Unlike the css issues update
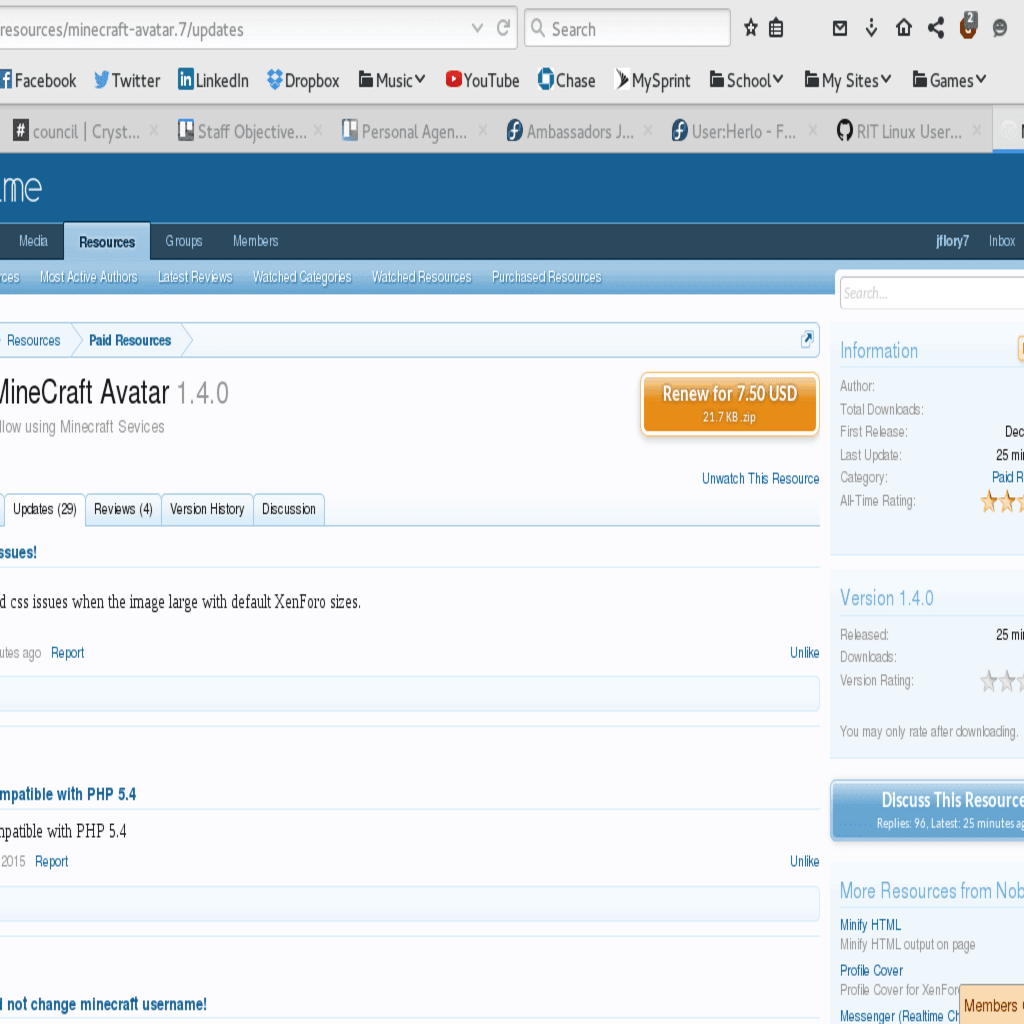The height and width of the screenshot is (1024, 1024). click(x=805, y=652)
